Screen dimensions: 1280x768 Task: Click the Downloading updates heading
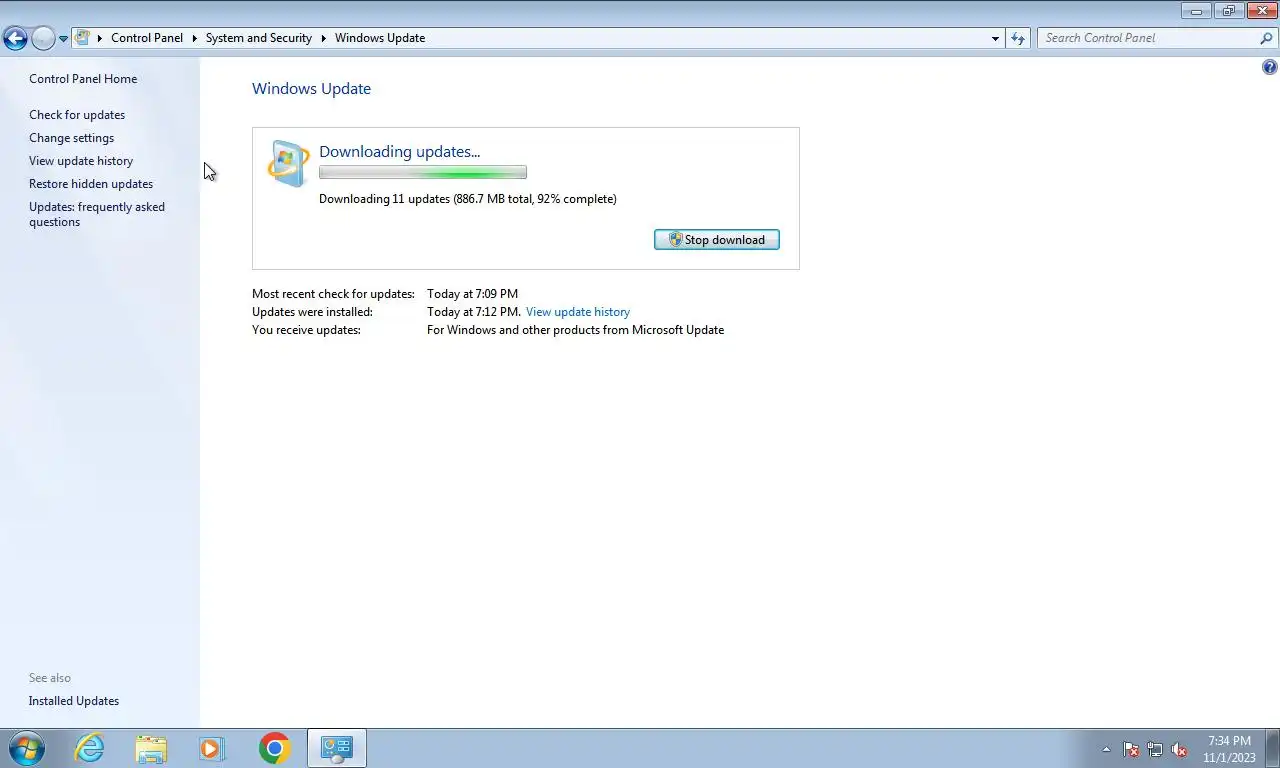pyautogui.click(x=399, y=152)
